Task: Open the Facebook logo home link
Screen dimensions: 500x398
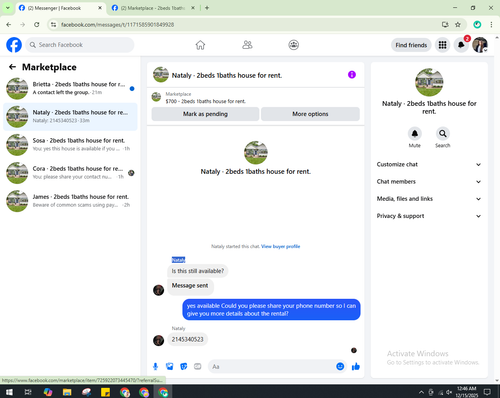Action: point(14,45)
